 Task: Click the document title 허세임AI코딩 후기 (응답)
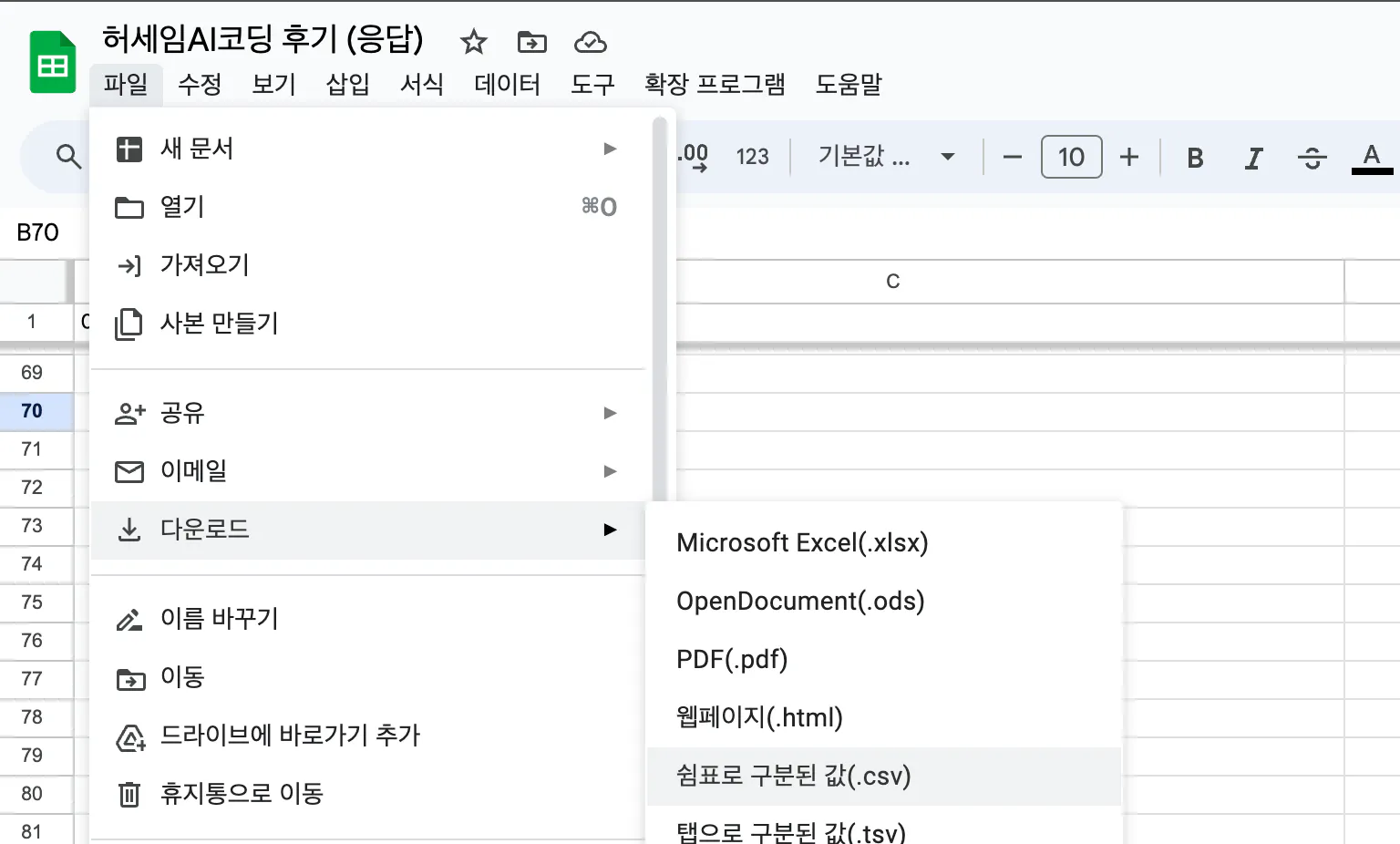coord(263,39)
